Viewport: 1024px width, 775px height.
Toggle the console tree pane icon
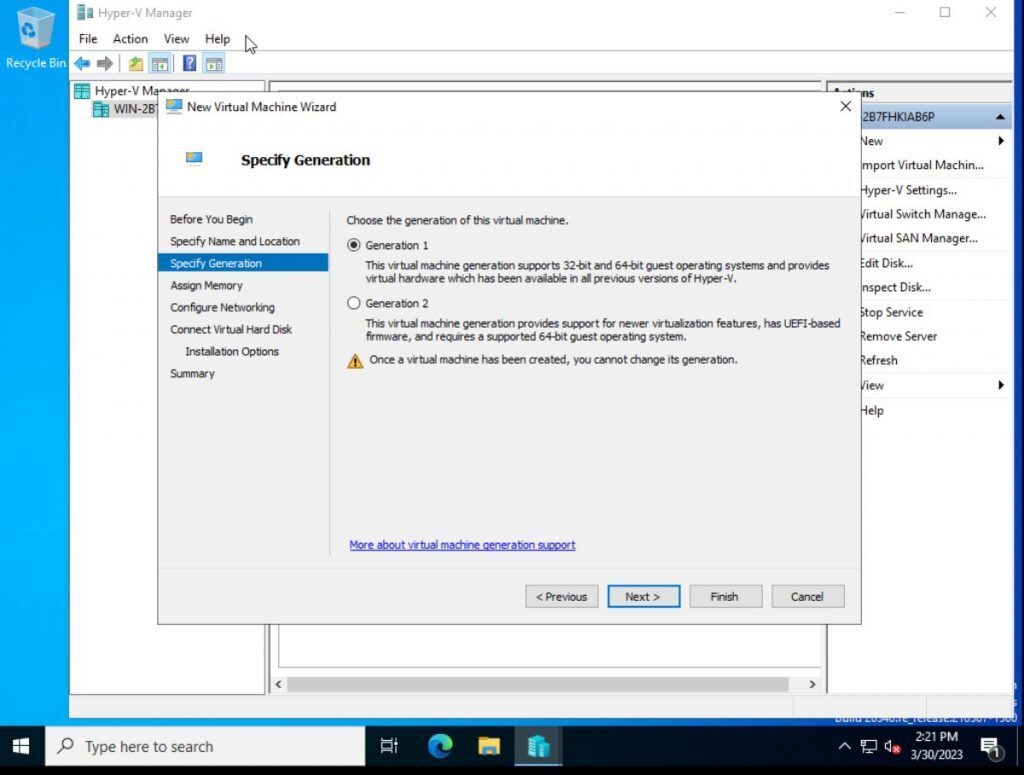click(160, 63)
